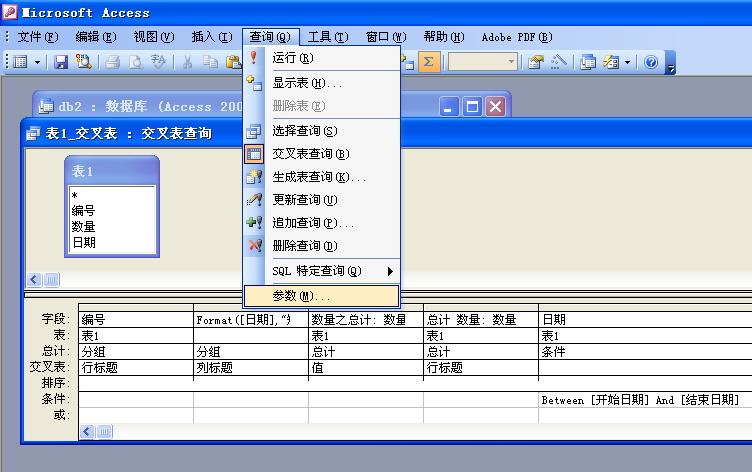Click the Update Query pencil icon
This screenshot has width=752, height=472.
coord(254,200)
